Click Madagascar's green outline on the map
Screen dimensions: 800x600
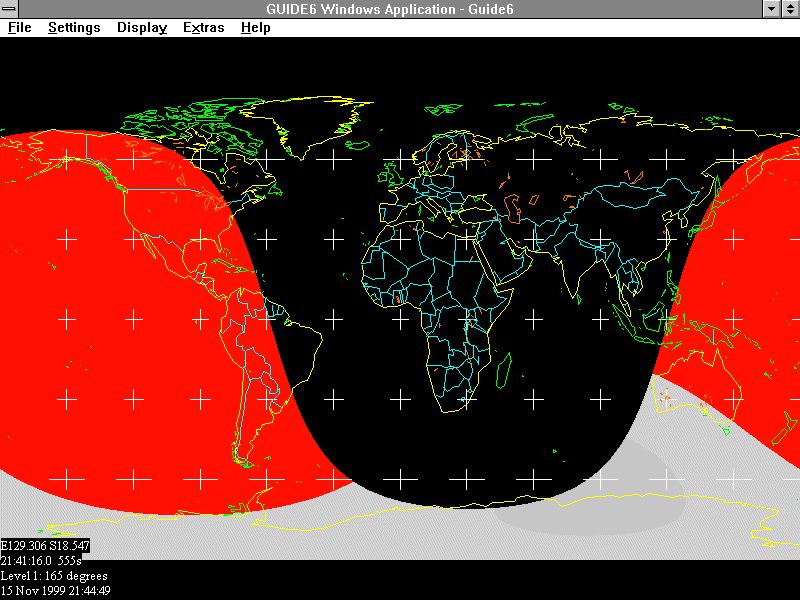[504, 368]
